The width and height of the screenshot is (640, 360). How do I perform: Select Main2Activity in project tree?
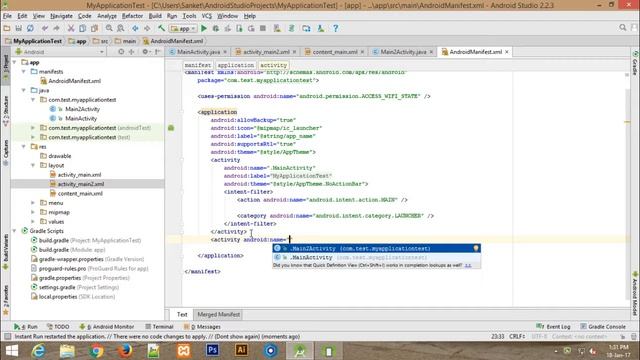pyautogui.click(x=82, y=109)
